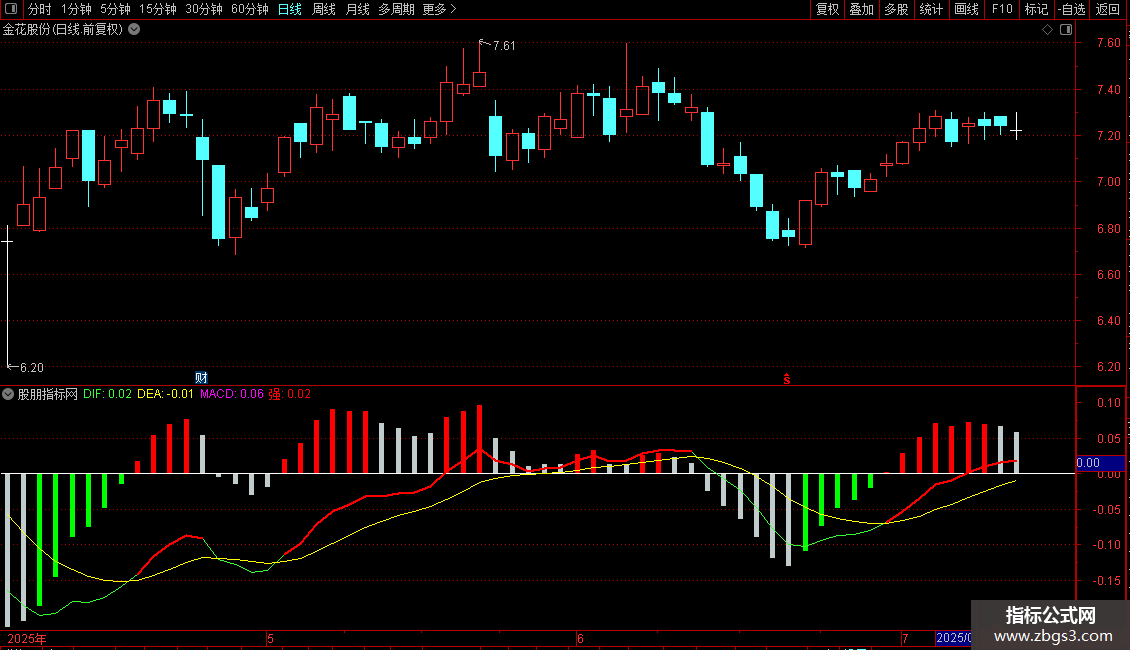The width and height of the screenshot is (1130, 650).
Task: Click the highlighted 0.00 axis value
Action: 1100,463
